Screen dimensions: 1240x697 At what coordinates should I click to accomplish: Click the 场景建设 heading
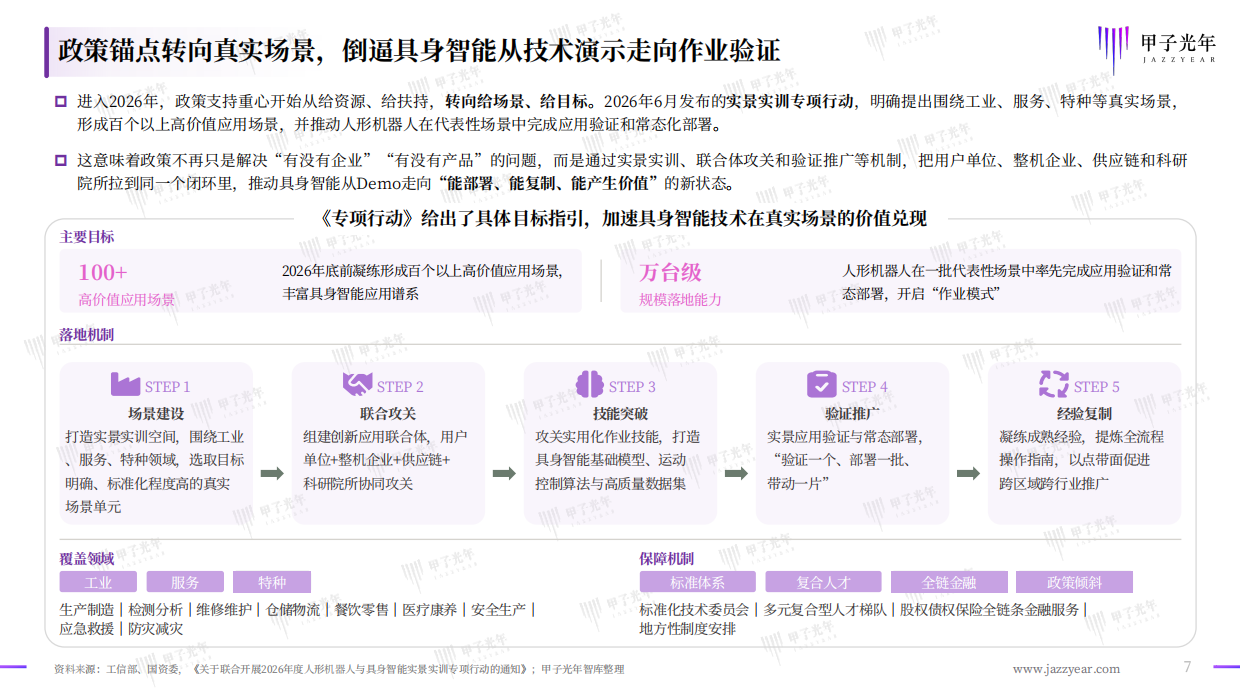[156, 413]
